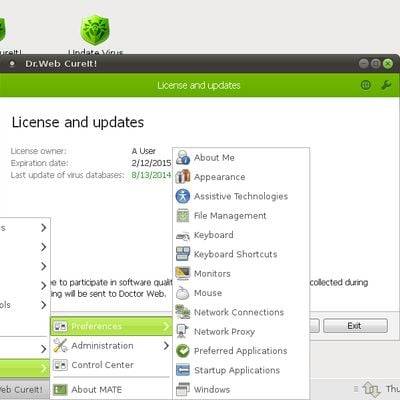Open Monitors preferences entry

pyautogui.click(x=241, y=273)
